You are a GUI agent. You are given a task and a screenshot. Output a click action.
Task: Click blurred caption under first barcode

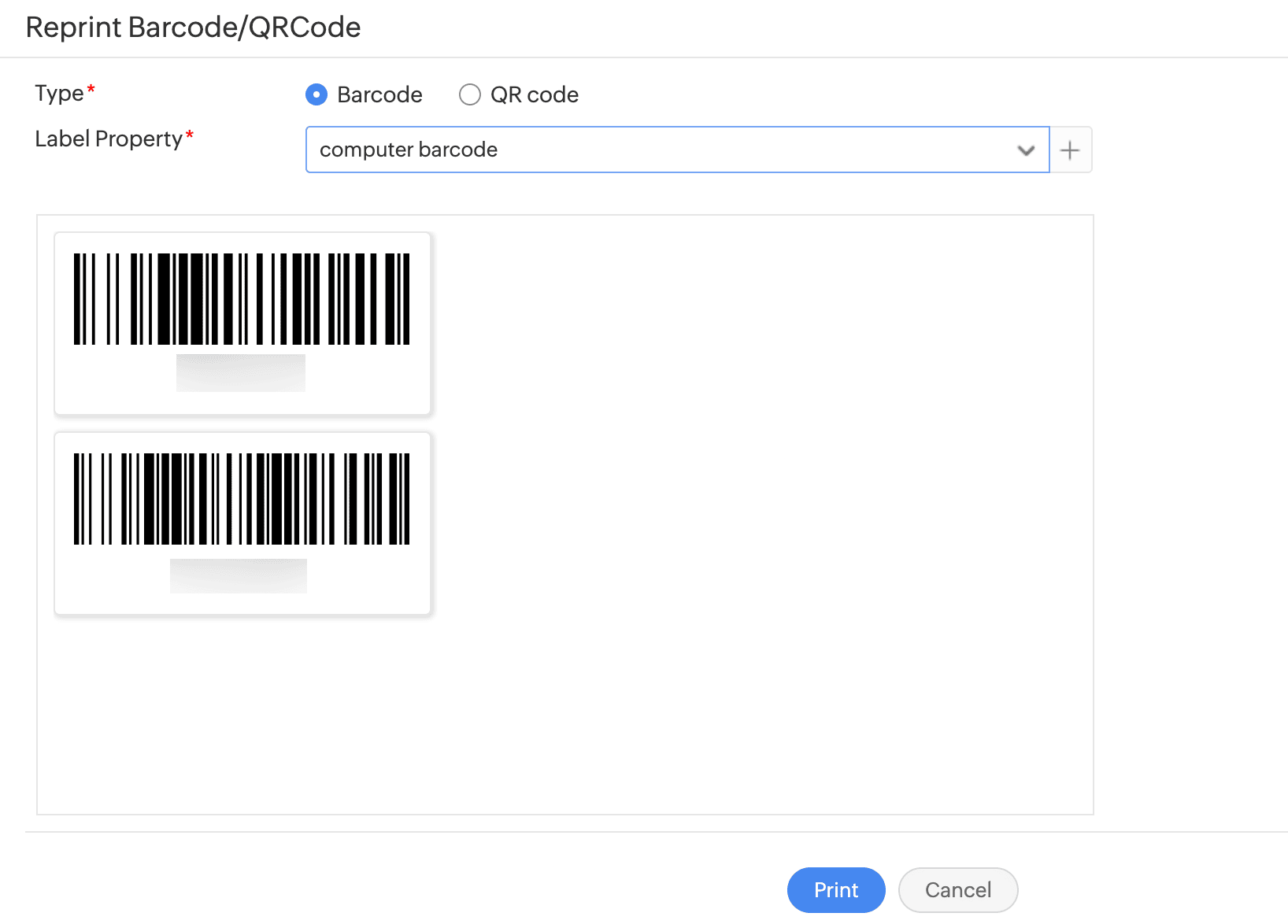coord(241,373)
